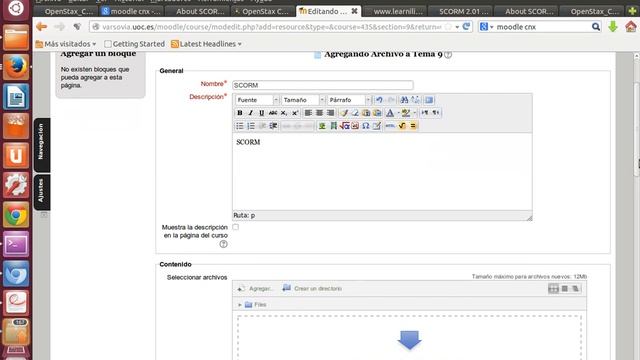Open find/search binoculars tool in editor
The image size is (640, 360).
[404, 100]
